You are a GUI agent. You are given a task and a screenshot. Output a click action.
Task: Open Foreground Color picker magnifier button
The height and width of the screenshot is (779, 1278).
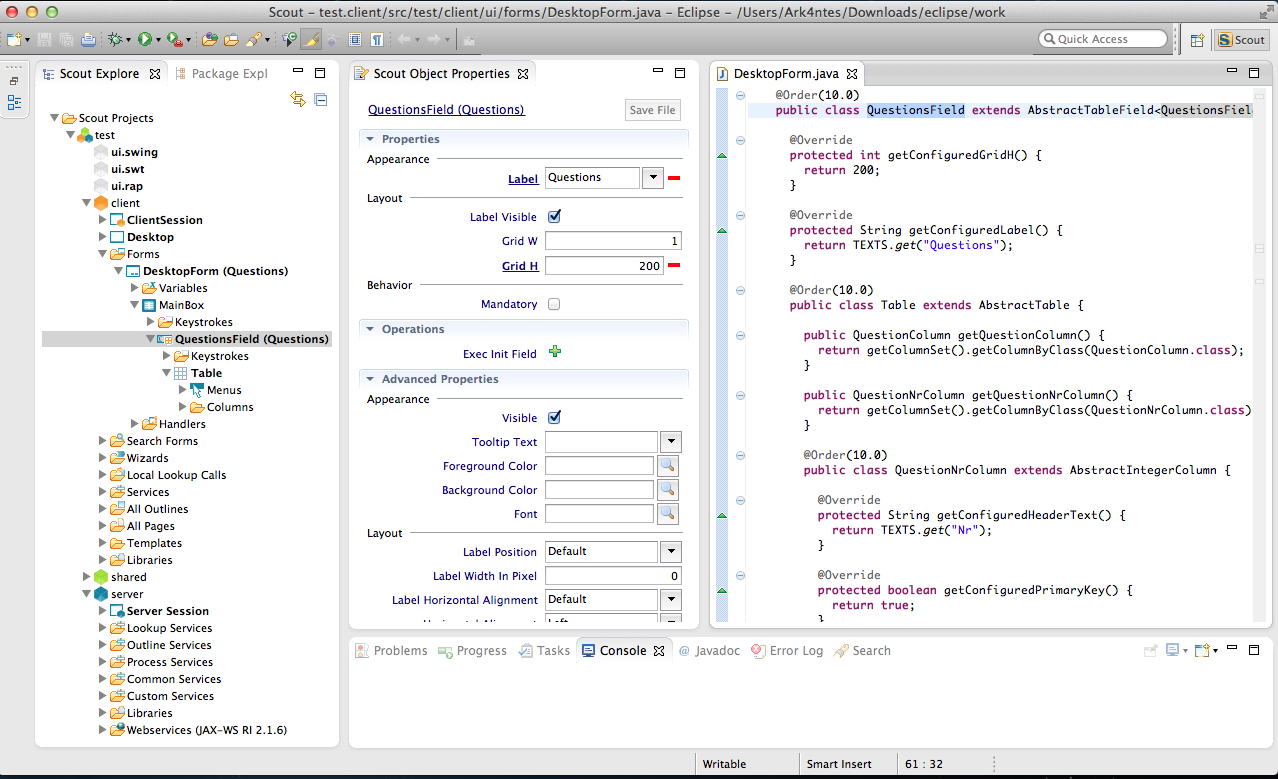click(667, 466)
